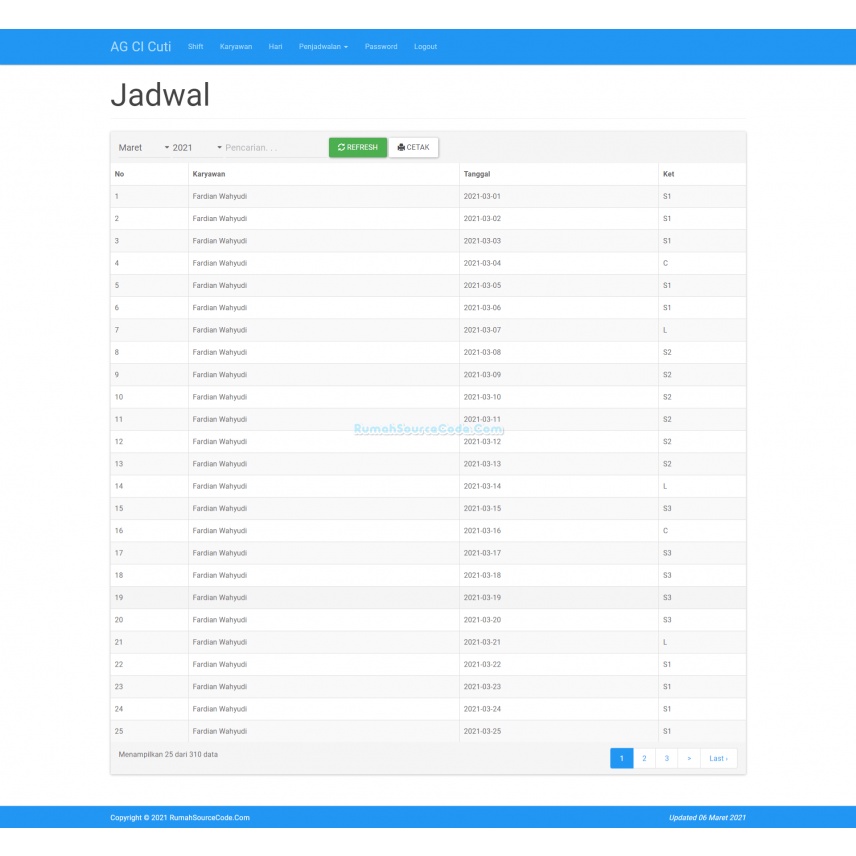Click Fardian Wahyudi in row 5

pyautogui.click(x=219, y=286)
